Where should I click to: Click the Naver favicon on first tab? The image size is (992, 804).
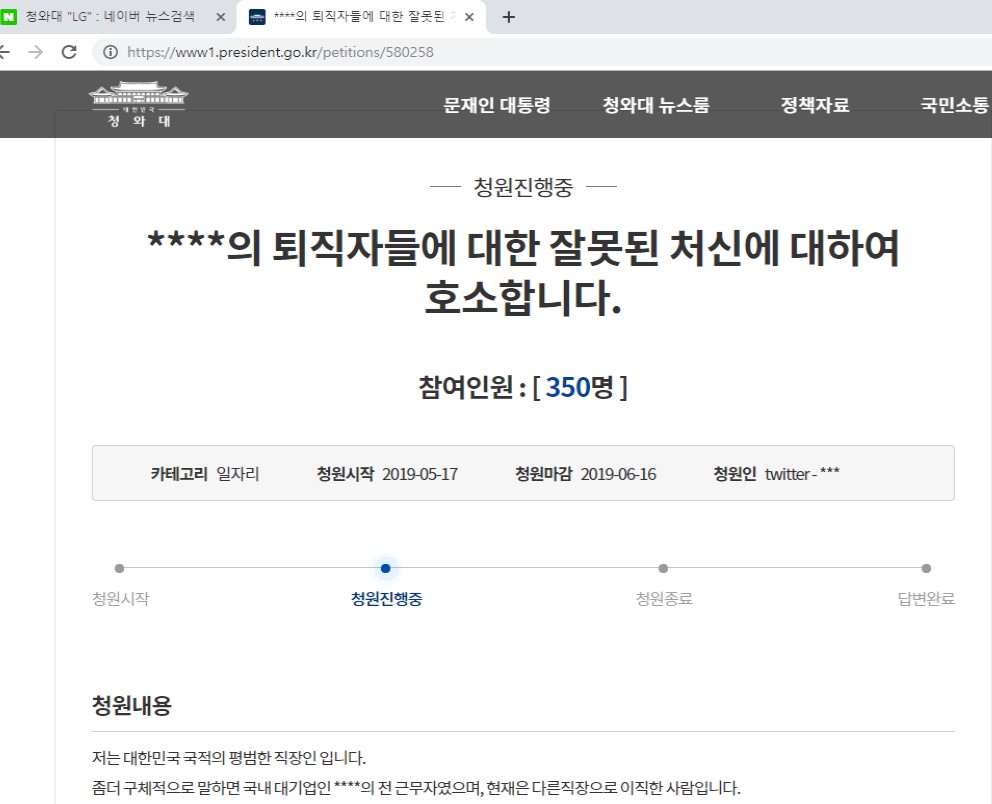(x=9, y=17)
